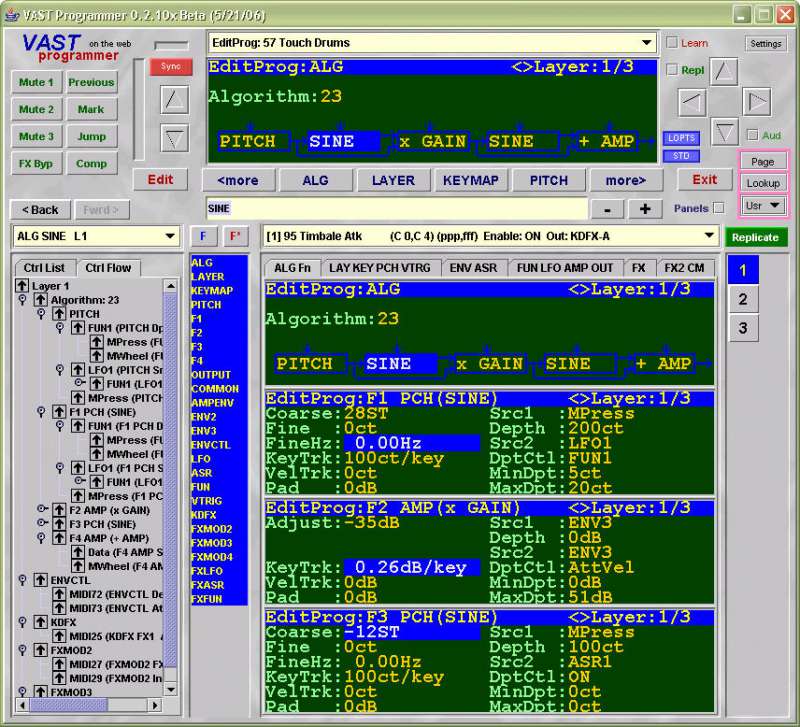Click the KEYMAP soft button
This screenshot has height=727, width=800.
[470, 180]
